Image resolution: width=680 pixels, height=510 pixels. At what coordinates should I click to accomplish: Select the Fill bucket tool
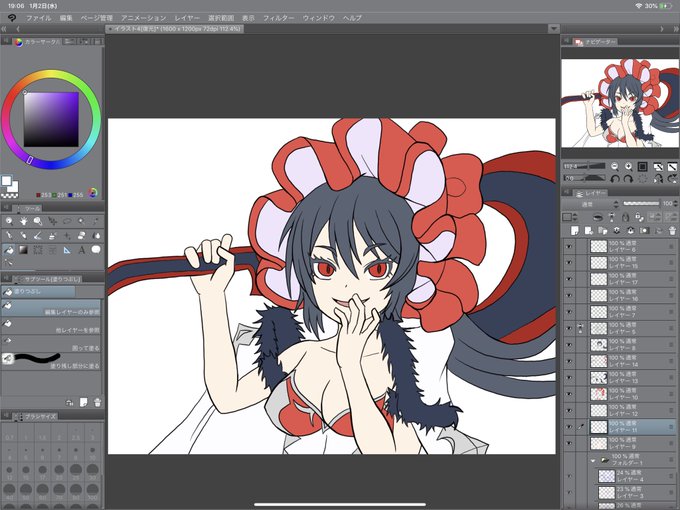(x=9, y=250)
